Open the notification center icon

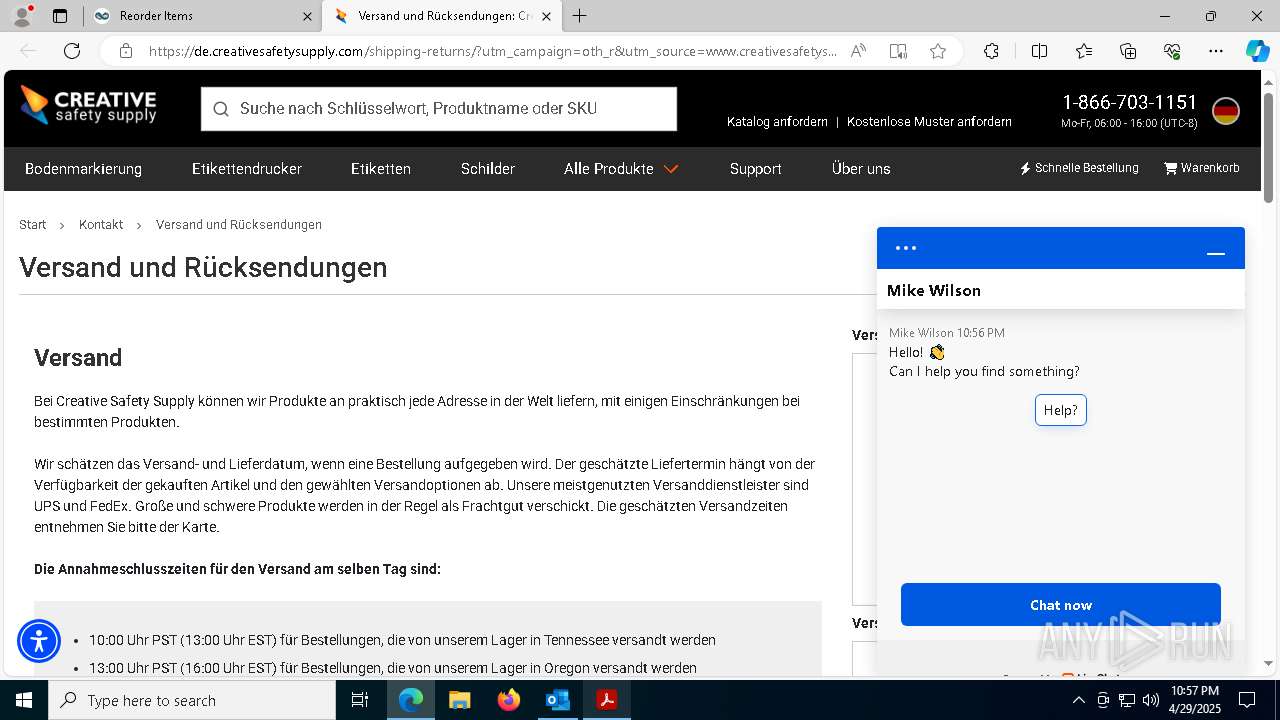1247,700
